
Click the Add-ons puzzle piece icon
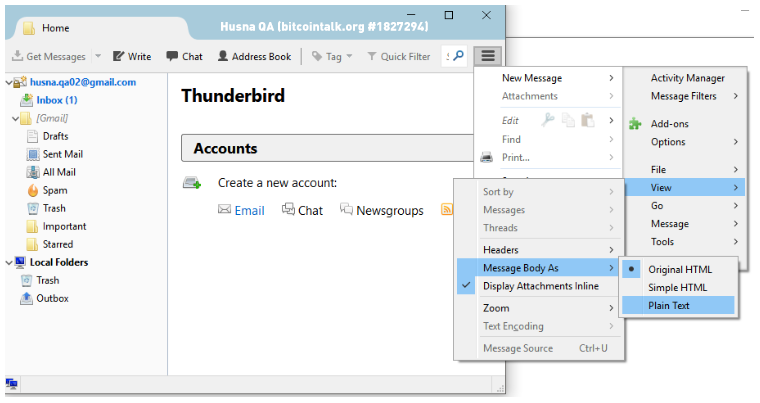[x=635, y=124]
